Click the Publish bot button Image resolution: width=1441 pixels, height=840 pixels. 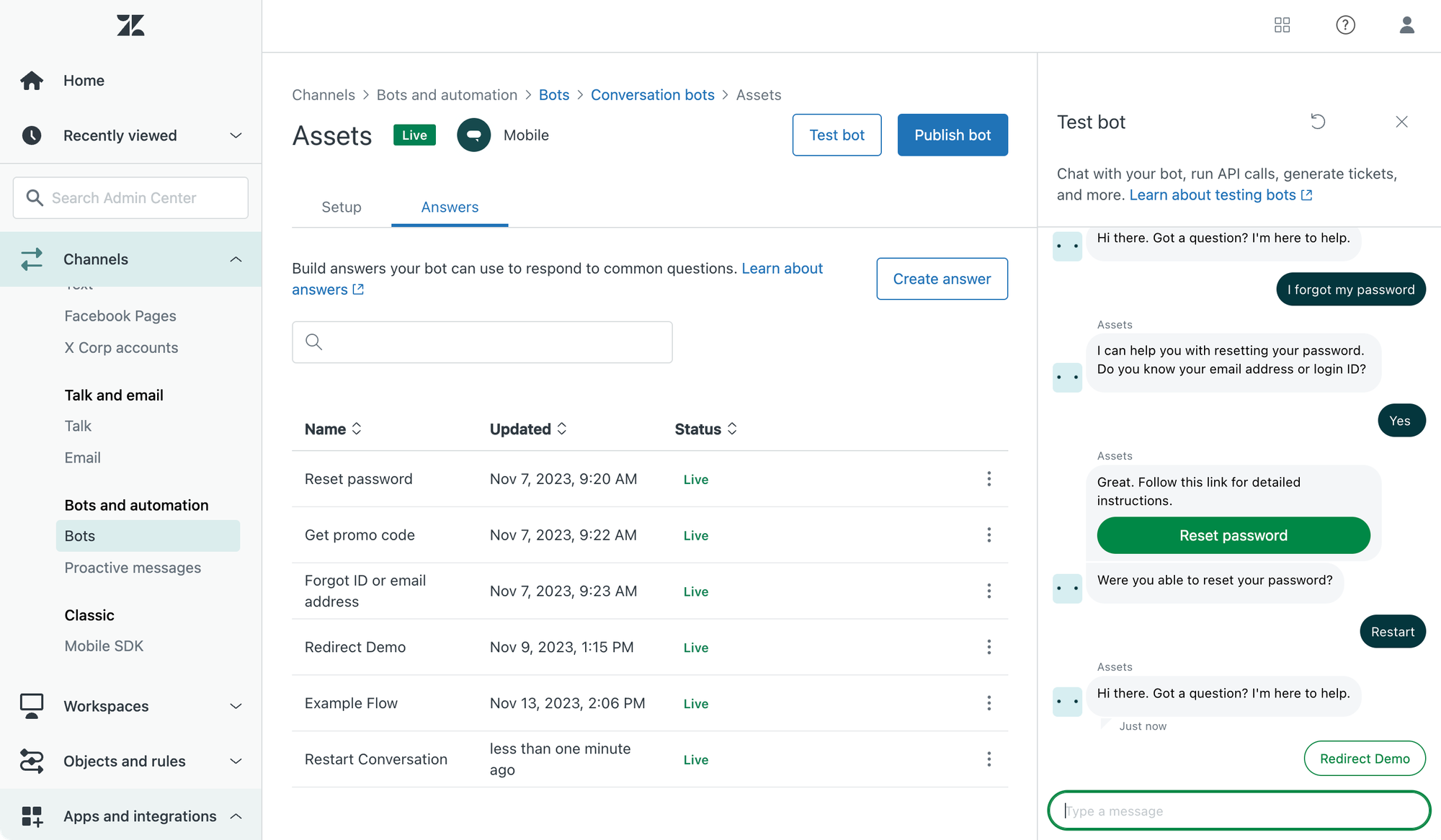point(952,135)
